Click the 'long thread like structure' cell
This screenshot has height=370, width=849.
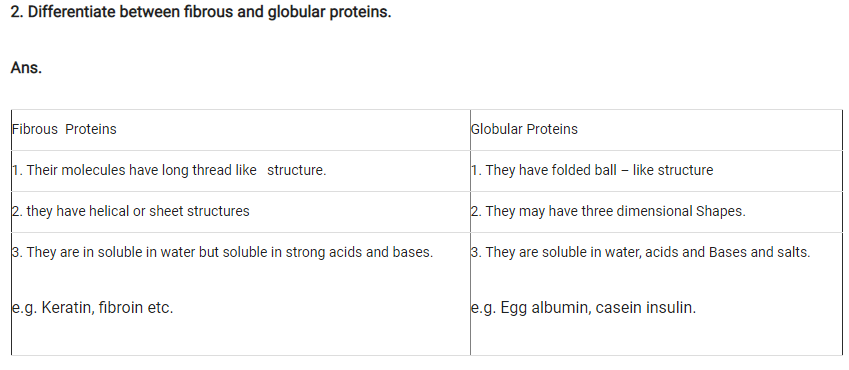click(241, 171)
